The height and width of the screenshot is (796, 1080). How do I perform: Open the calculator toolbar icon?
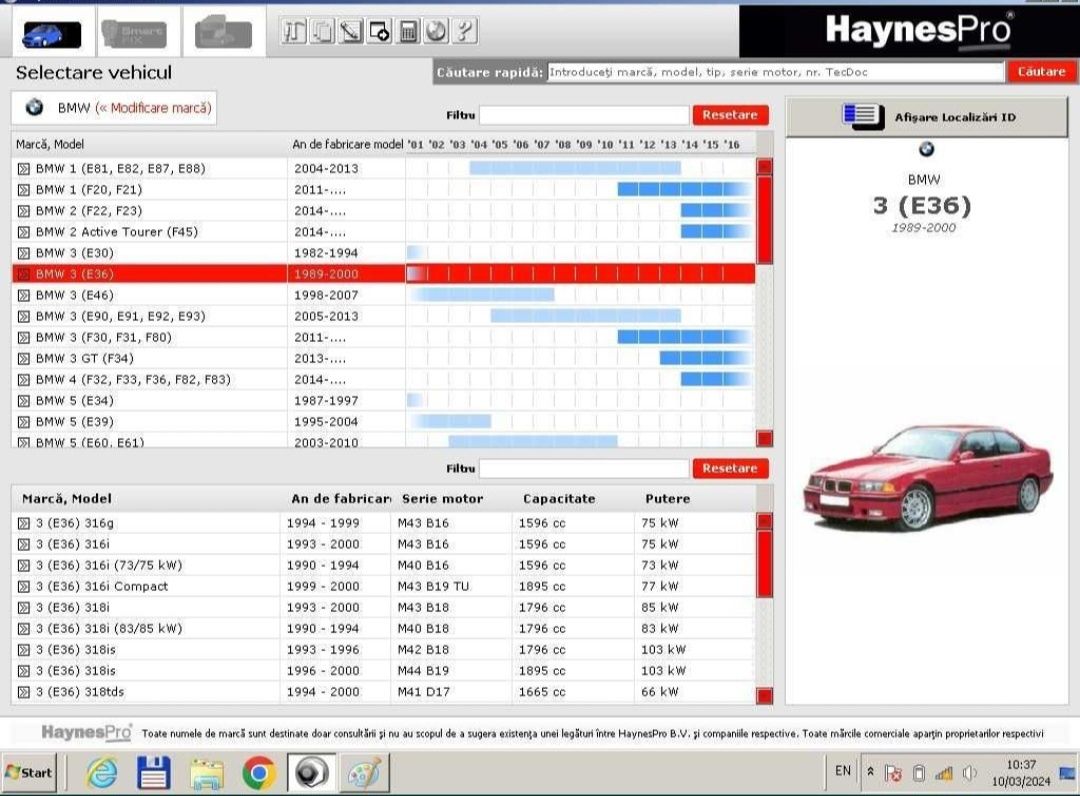point(408,32)
